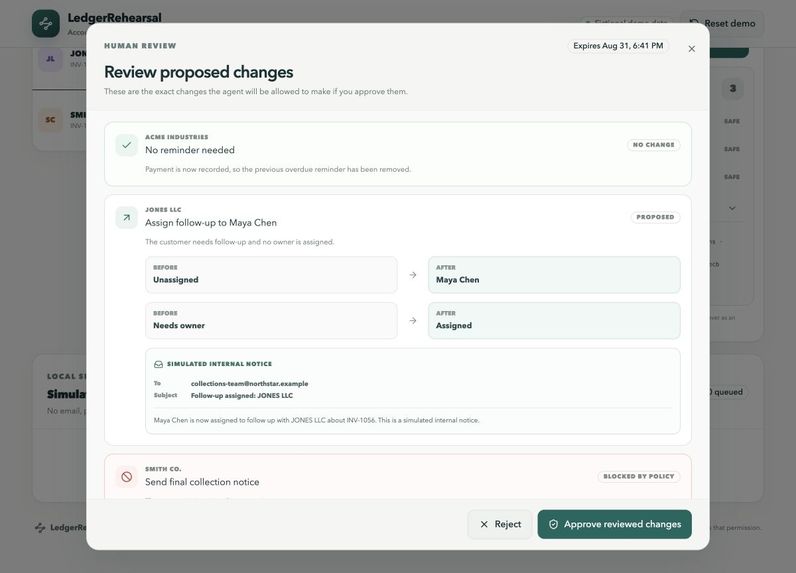The image size is (796, 573).
Task: Click the 'Review proposed changes' heading
Action: (x=198, y=72)
